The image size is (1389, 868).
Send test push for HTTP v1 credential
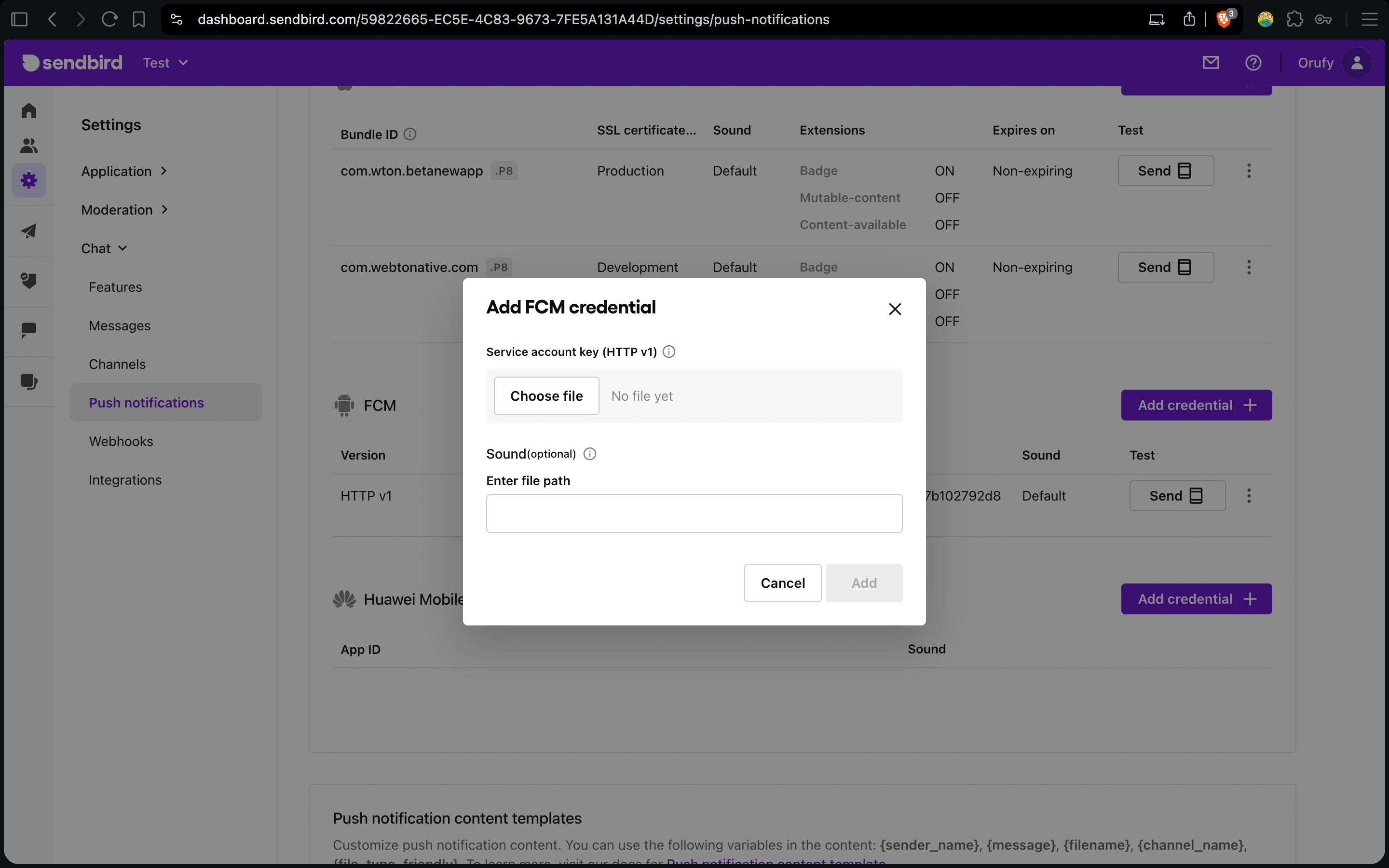tap(1177, 495)
